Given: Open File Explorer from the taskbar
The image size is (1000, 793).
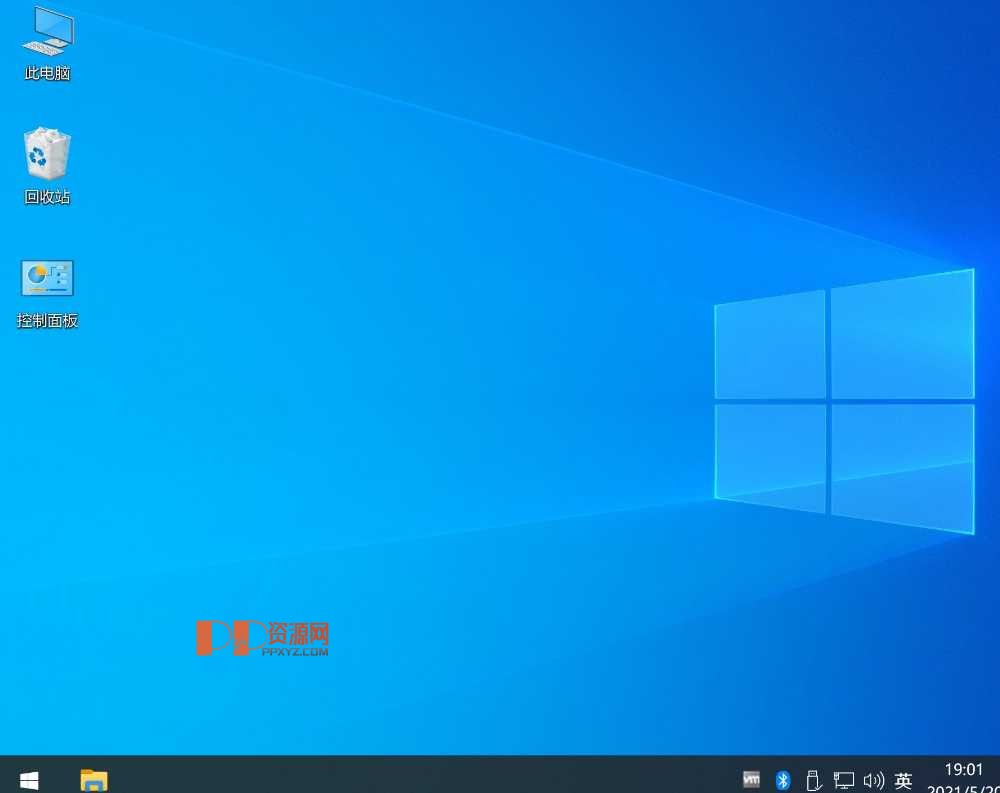Looking at the screenshot, I should pos(93,779).
